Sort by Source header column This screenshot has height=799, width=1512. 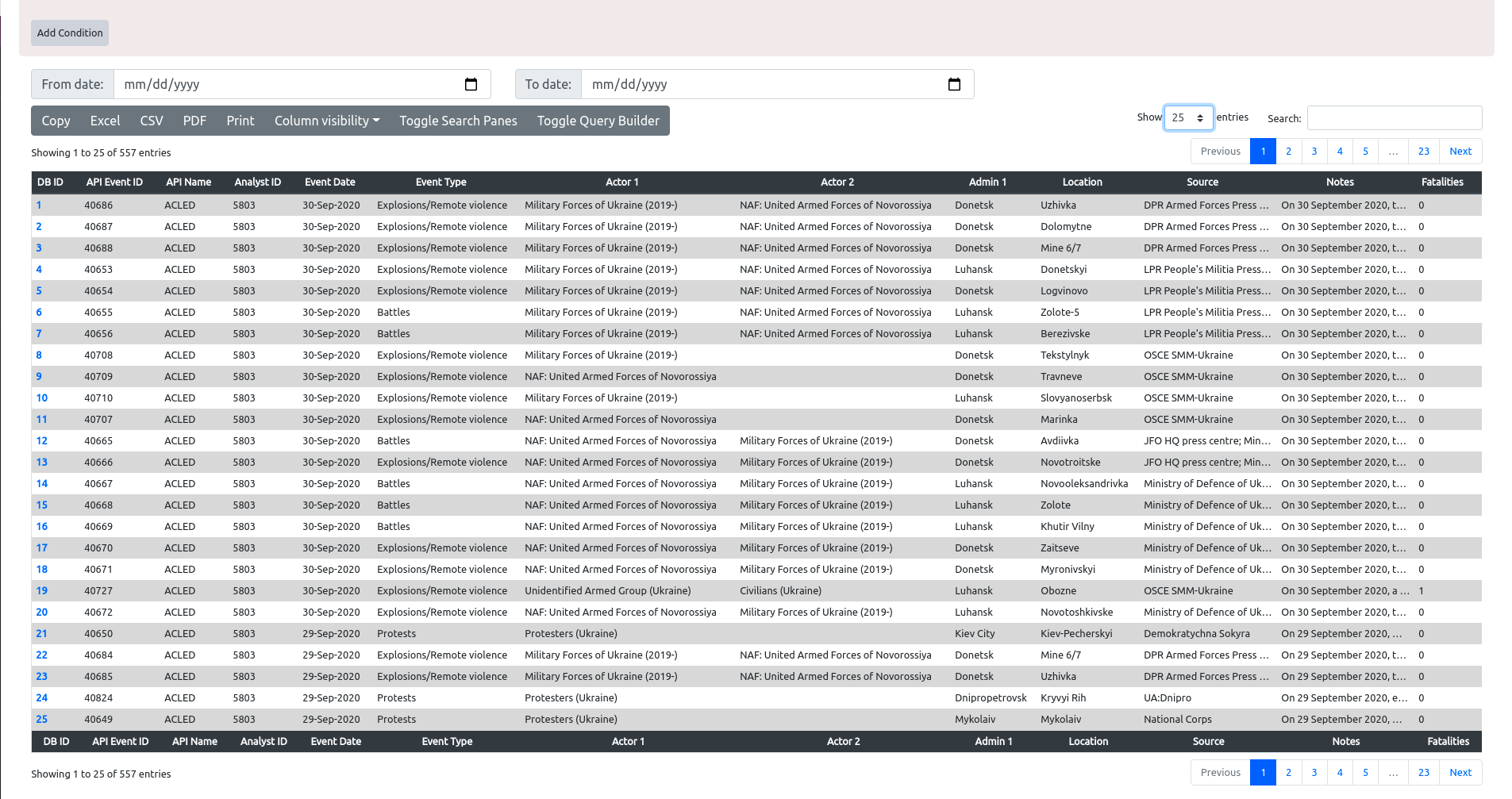(1202, 182)
